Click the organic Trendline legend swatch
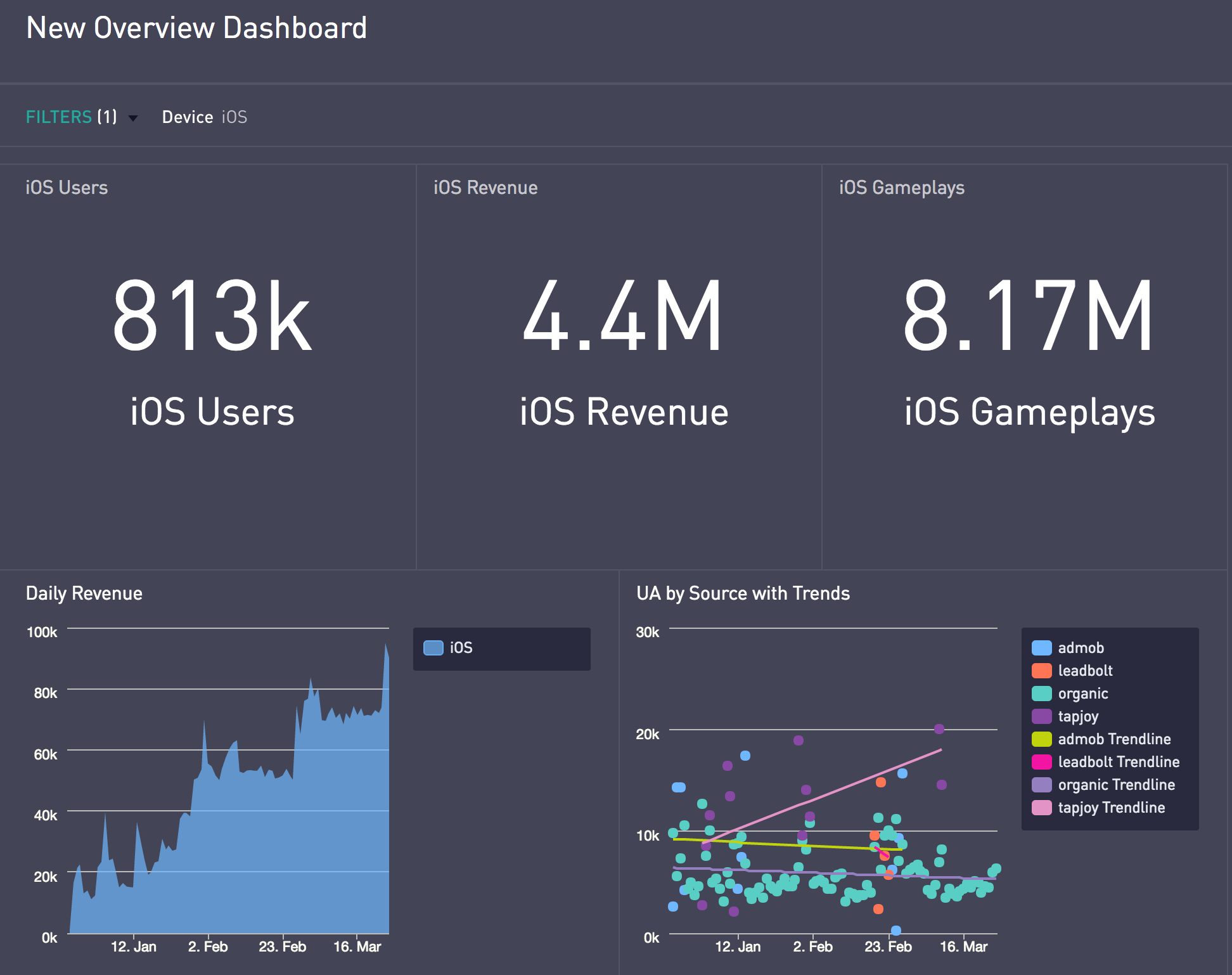Viewport: 1232px width, 975px height. coord(1041,785)
